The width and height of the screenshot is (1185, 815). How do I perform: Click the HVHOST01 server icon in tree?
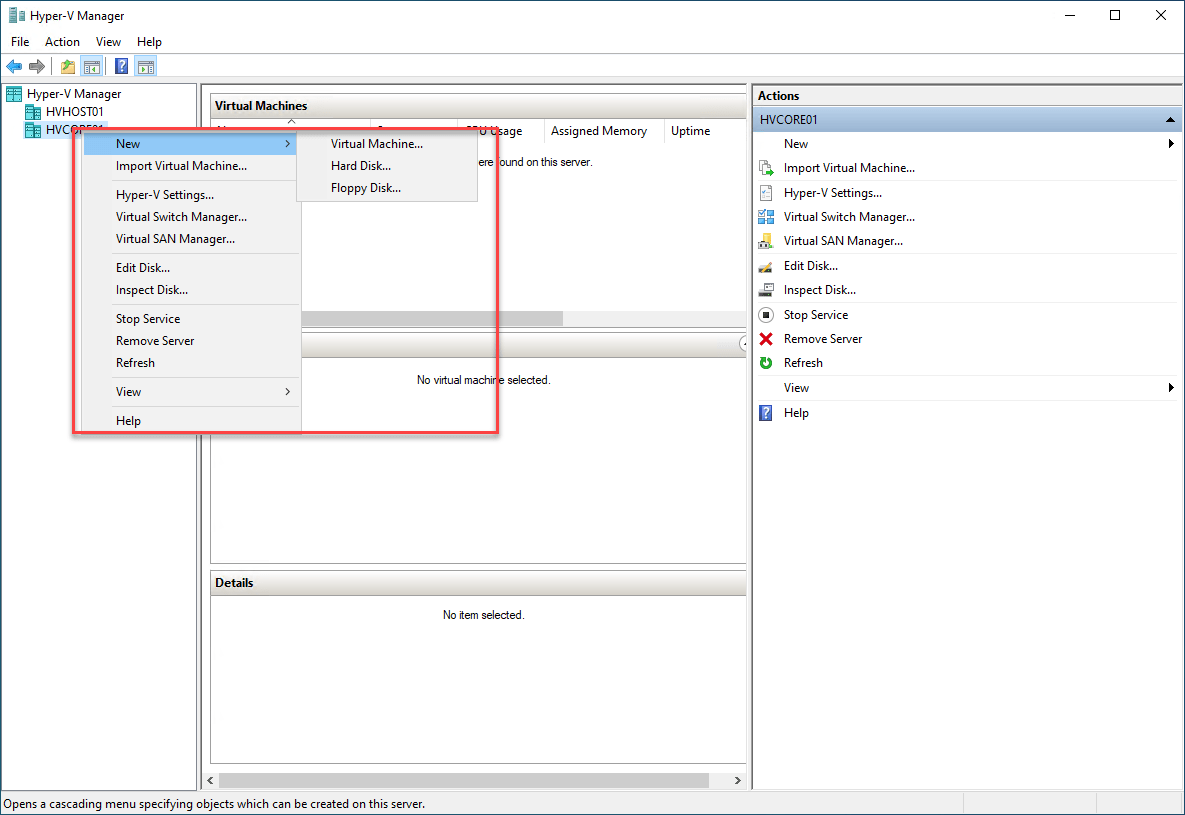33,112
